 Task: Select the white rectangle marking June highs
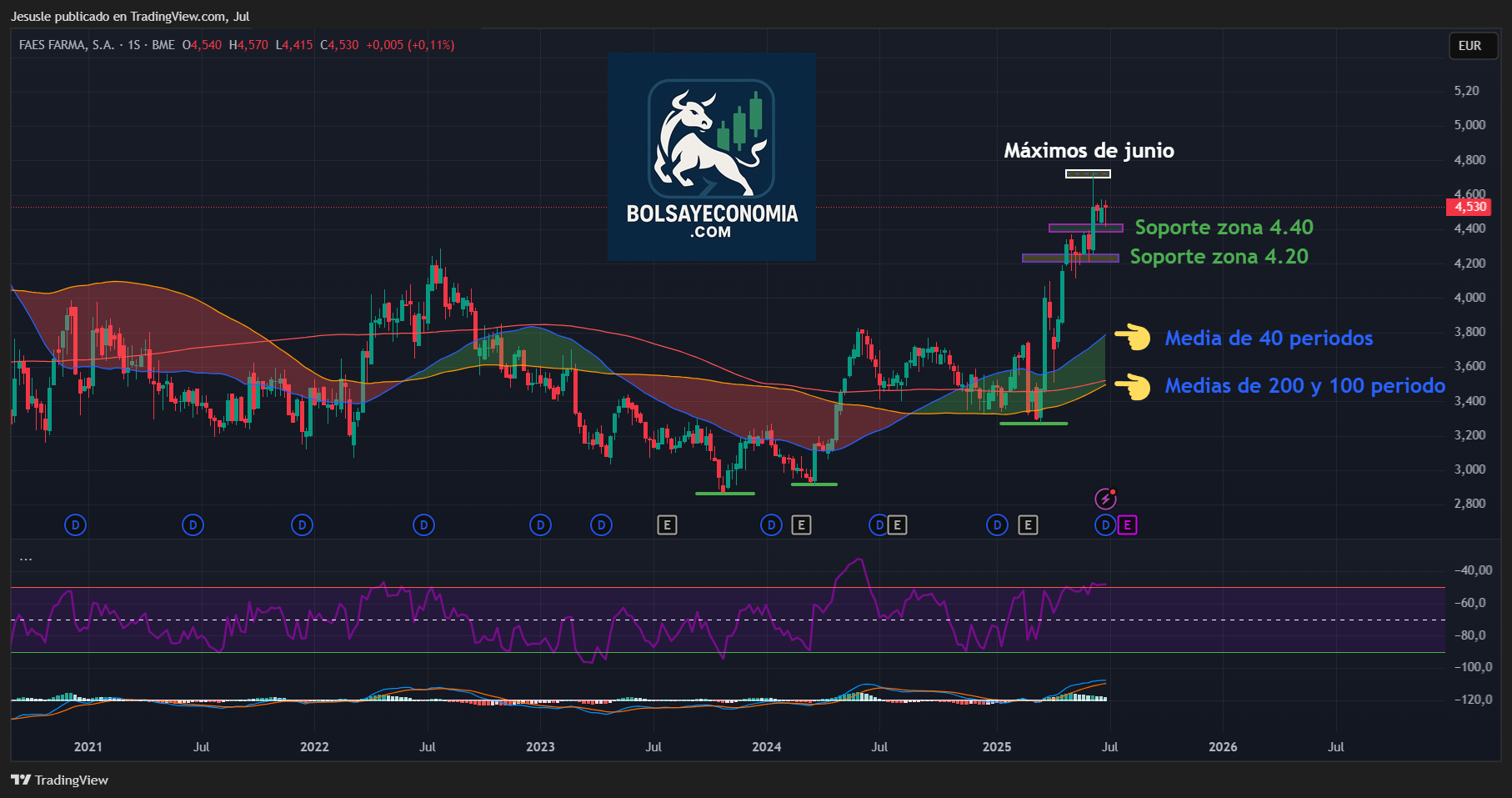pyautogui.click(x=1088, y=174)
